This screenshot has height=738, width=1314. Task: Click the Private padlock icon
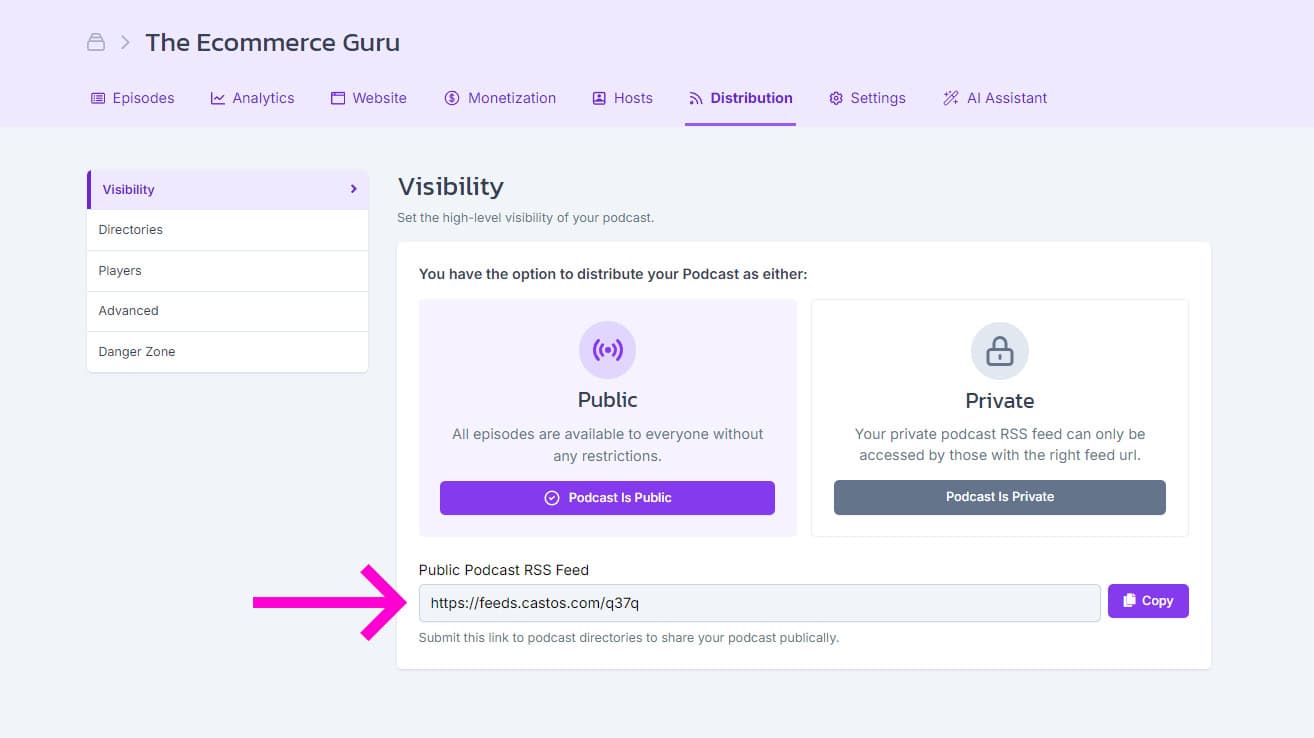(999, 351)
